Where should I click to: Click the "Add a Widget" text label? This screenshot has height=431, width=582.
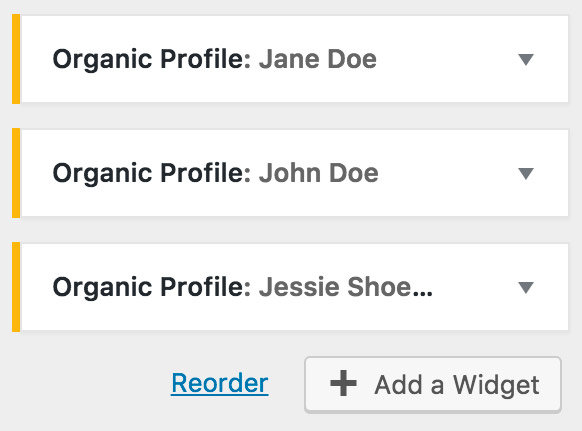457,385
